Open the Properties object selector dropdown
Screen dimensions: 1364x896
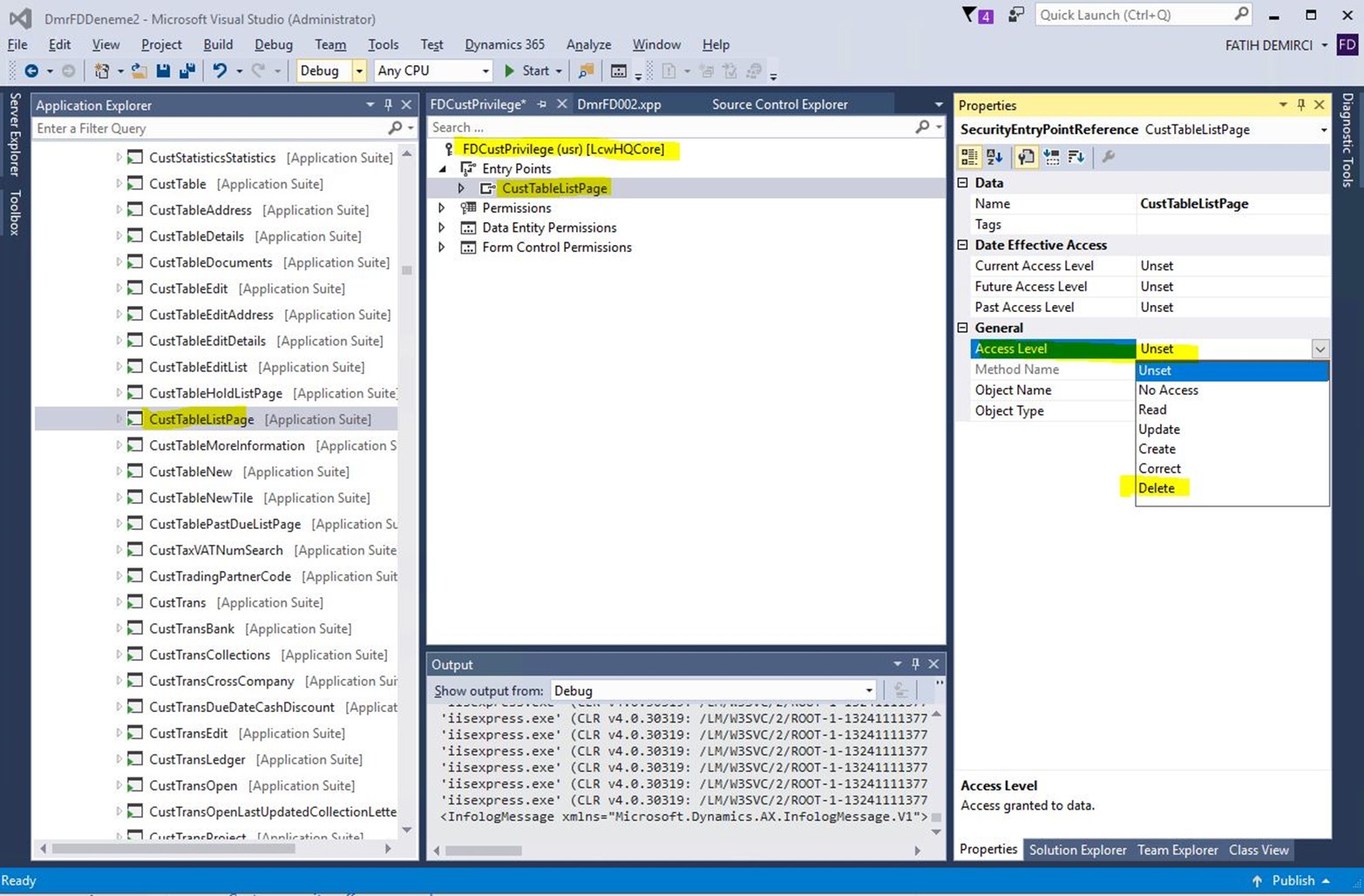1323,130
